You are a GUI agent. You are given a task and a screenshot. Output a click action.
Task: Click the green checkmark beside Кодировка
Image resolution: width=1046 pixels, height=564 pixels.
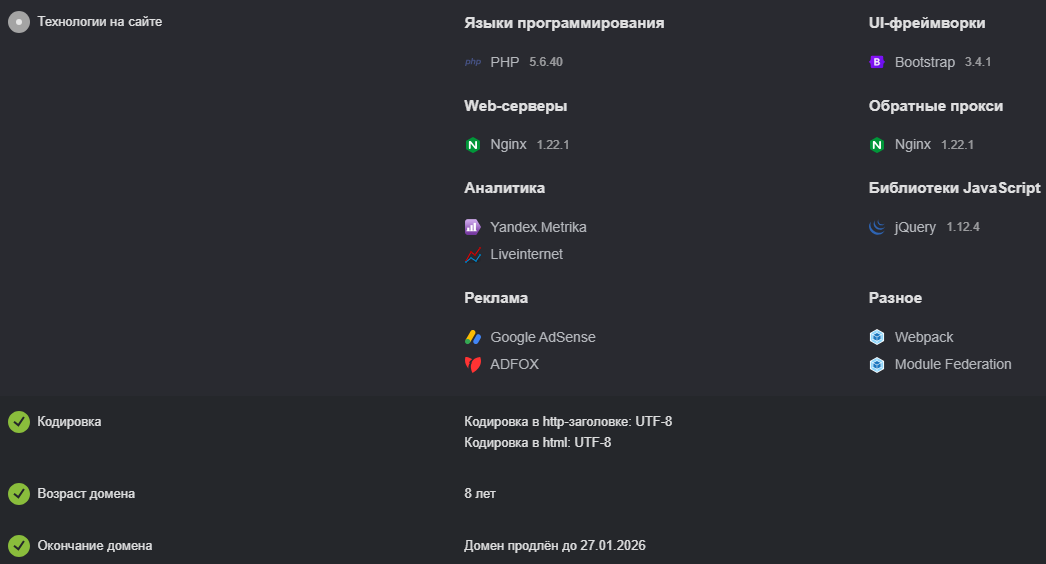click(x=19, y=422)
